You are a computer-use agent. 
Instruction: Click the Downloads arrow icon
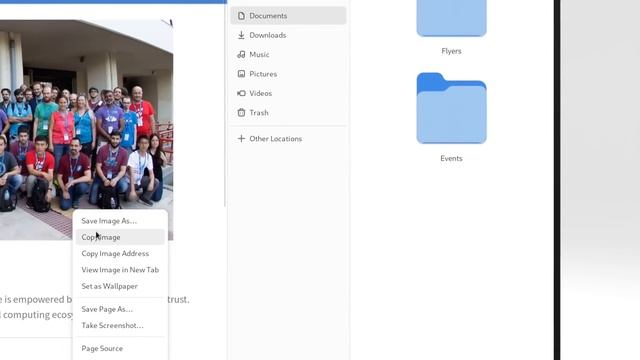(x=241, y=35)
